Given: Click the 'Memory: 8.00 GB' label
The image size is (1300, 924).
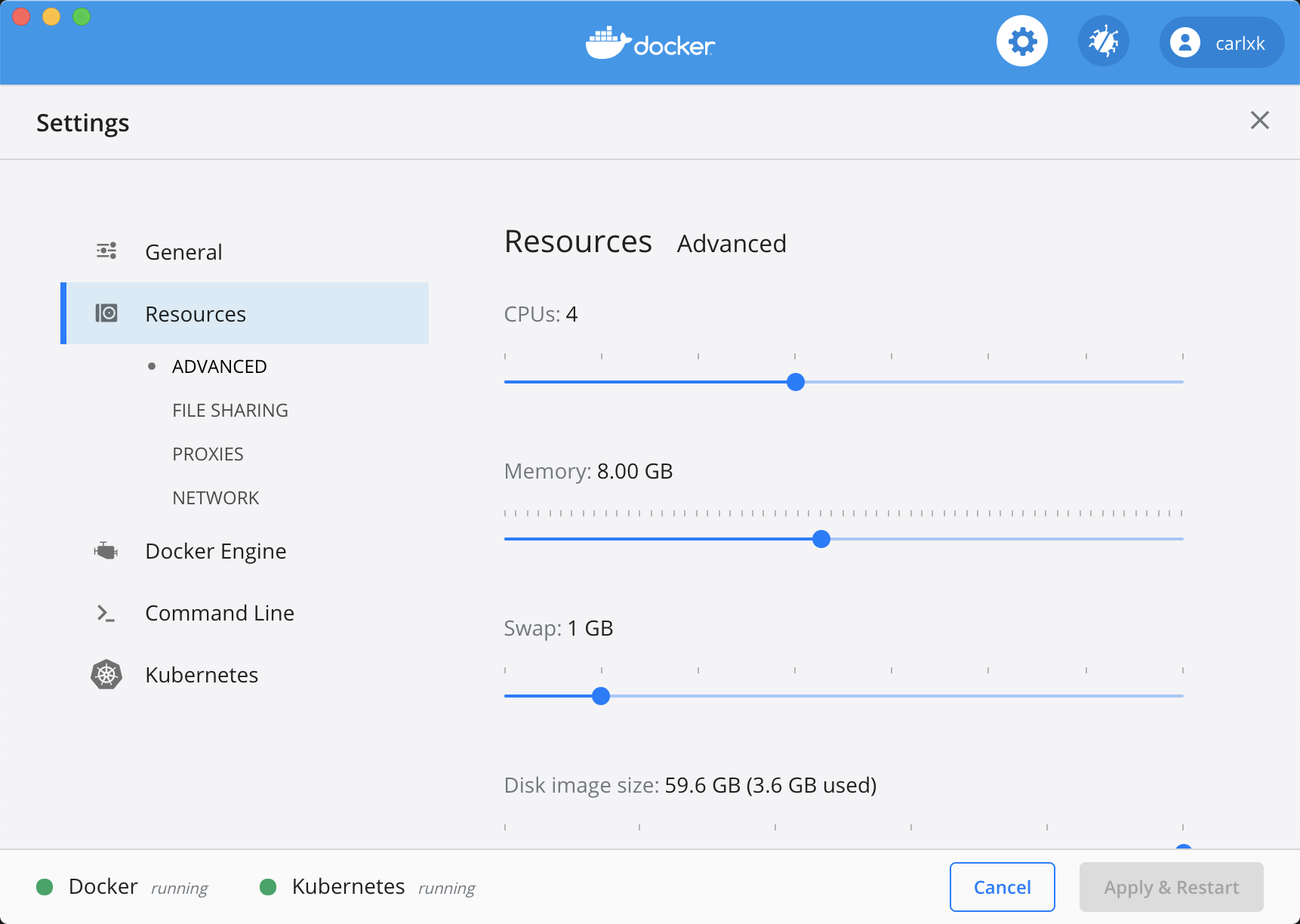Looking at the screenshot, I should (x=588, y=471).
